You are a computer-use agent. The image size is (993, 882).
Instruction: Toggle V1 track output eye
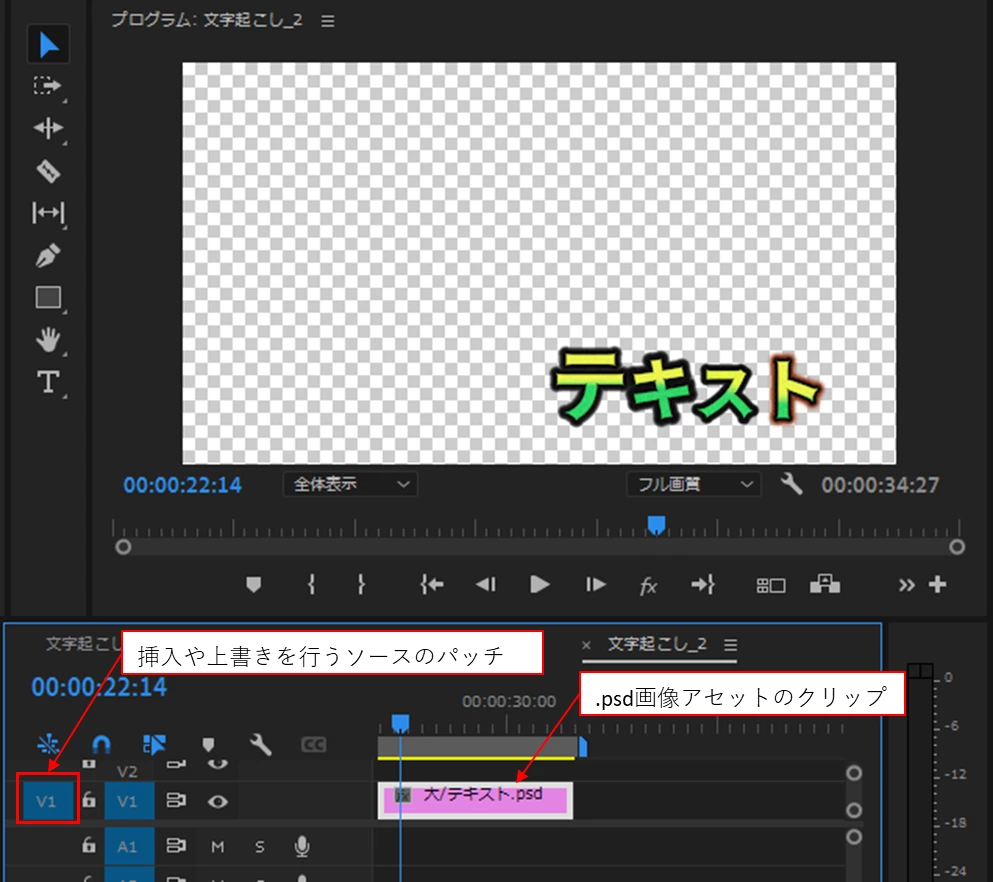point(218,802)
